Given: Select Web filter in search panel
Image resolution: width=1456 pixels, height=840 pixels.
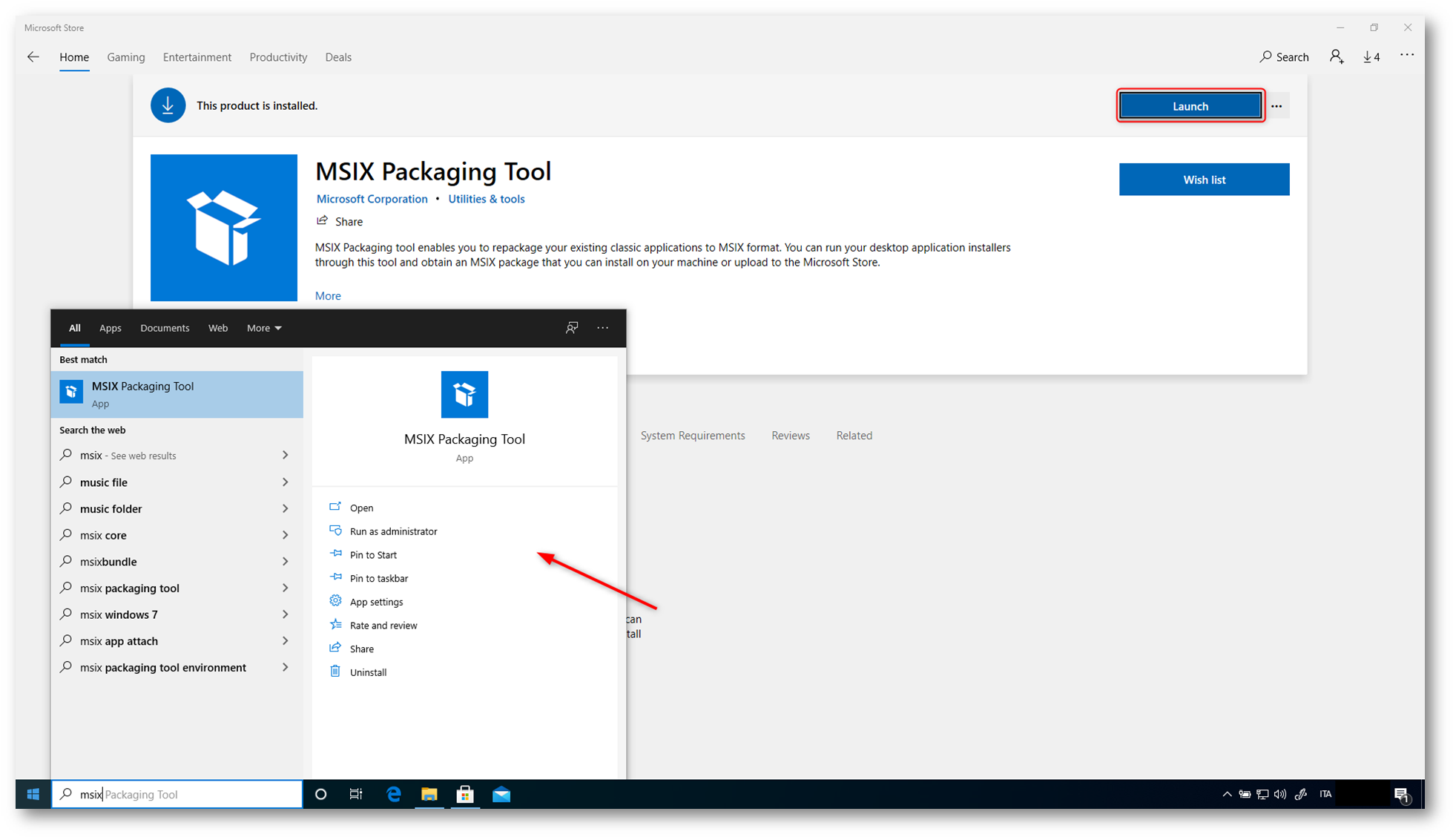Looking at the screenshot, I should click(218, 328).
